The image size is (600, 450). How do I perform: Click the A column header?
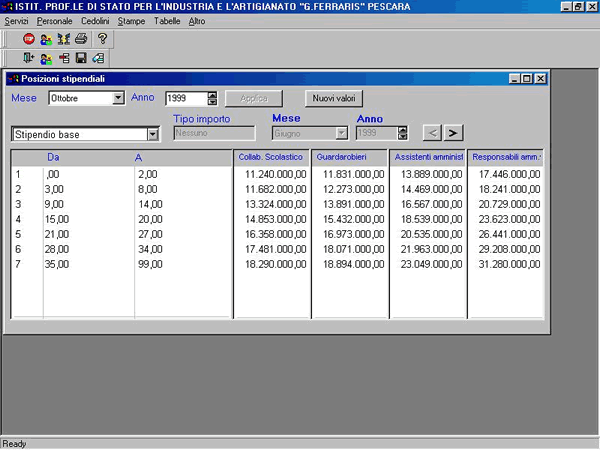(138, 158)
